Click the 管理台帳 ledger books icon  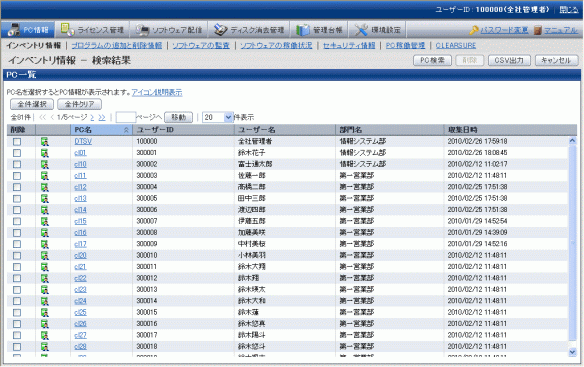pyautogui.click(x=302, y=30)
